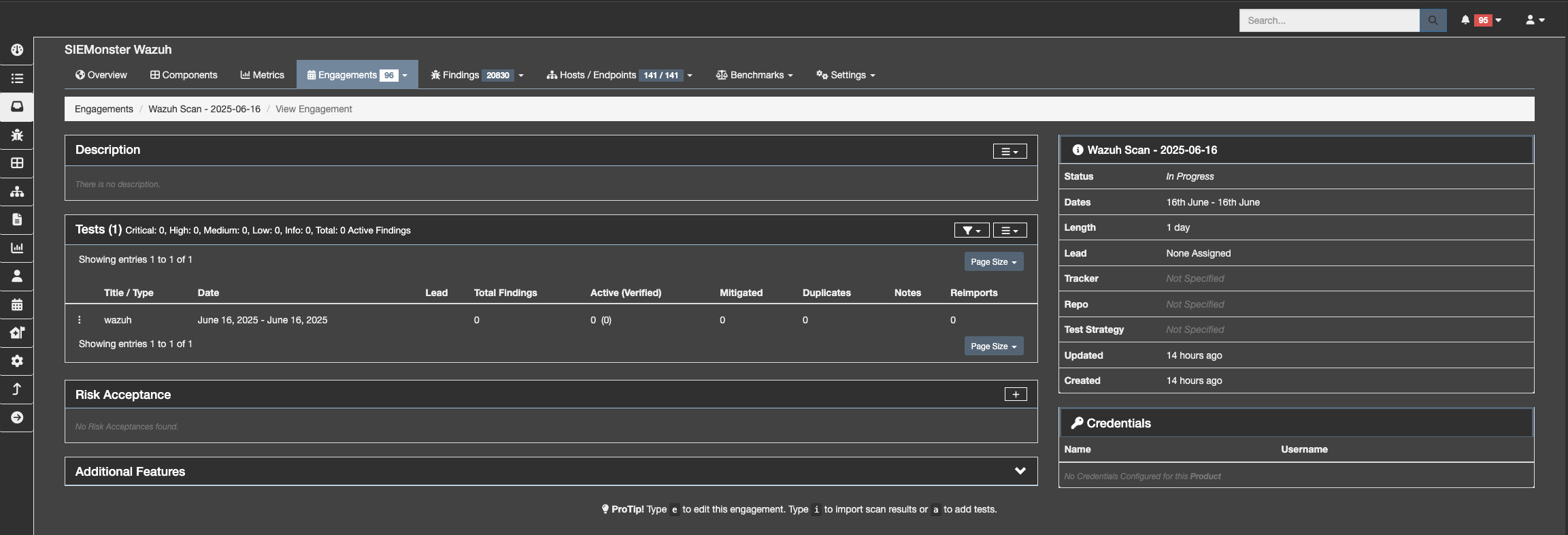This screenshot has width=1568, height=535.
Task: Click the bug findings icon in sidebar
Action: (x=17, y=135)
